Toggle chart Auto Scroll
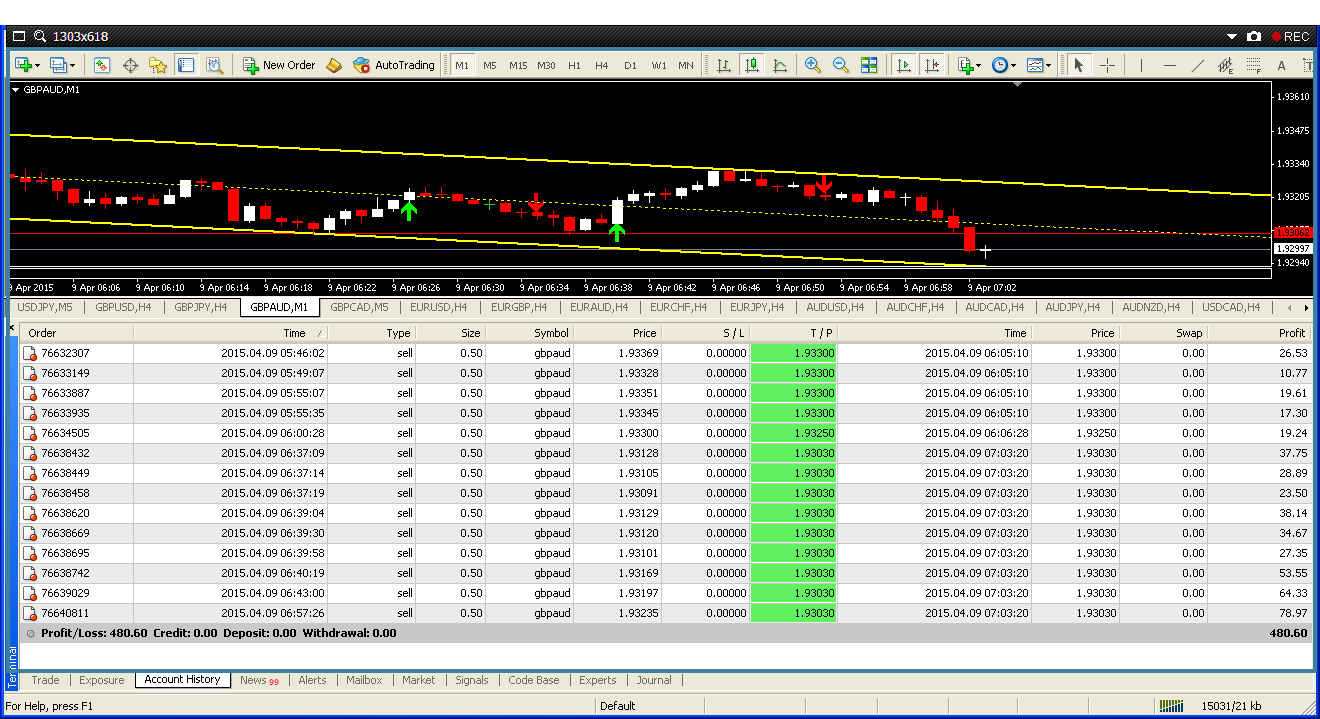Screen dimensions: 1320x719 pyautogui.click(x=904, y=65)
